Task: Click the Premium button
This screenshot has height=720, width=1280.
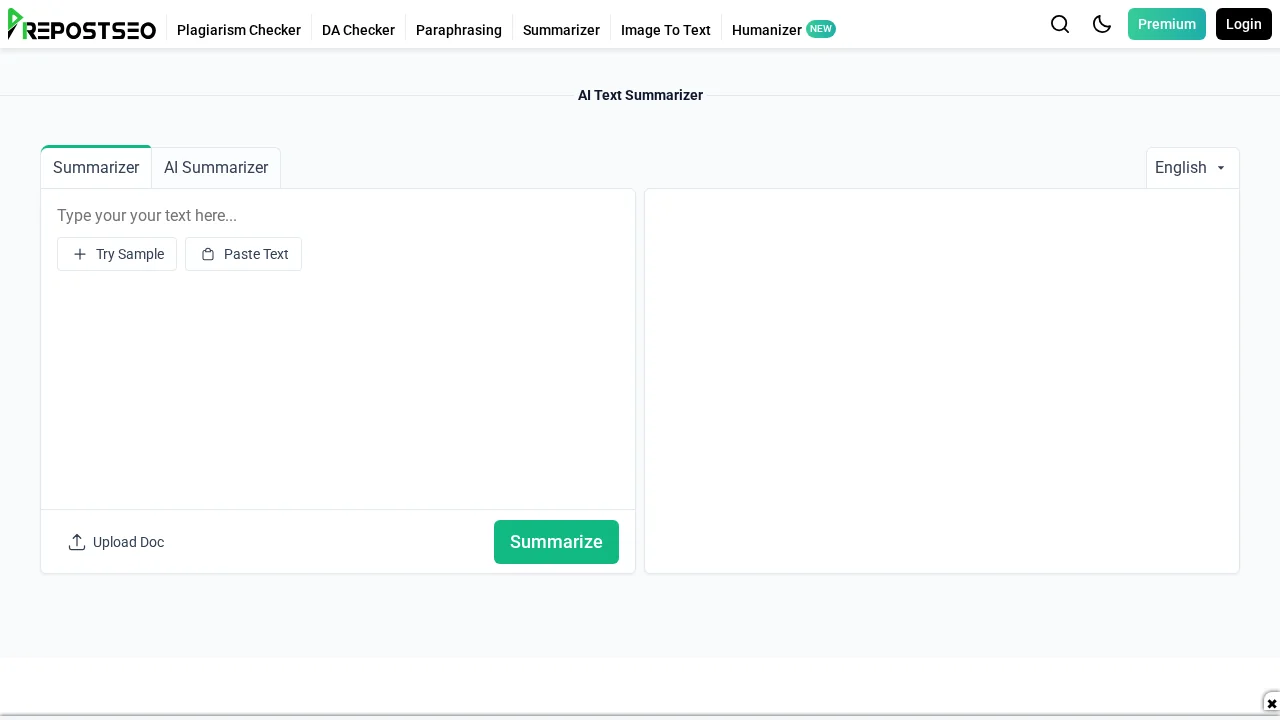Action: [1166, 24]
